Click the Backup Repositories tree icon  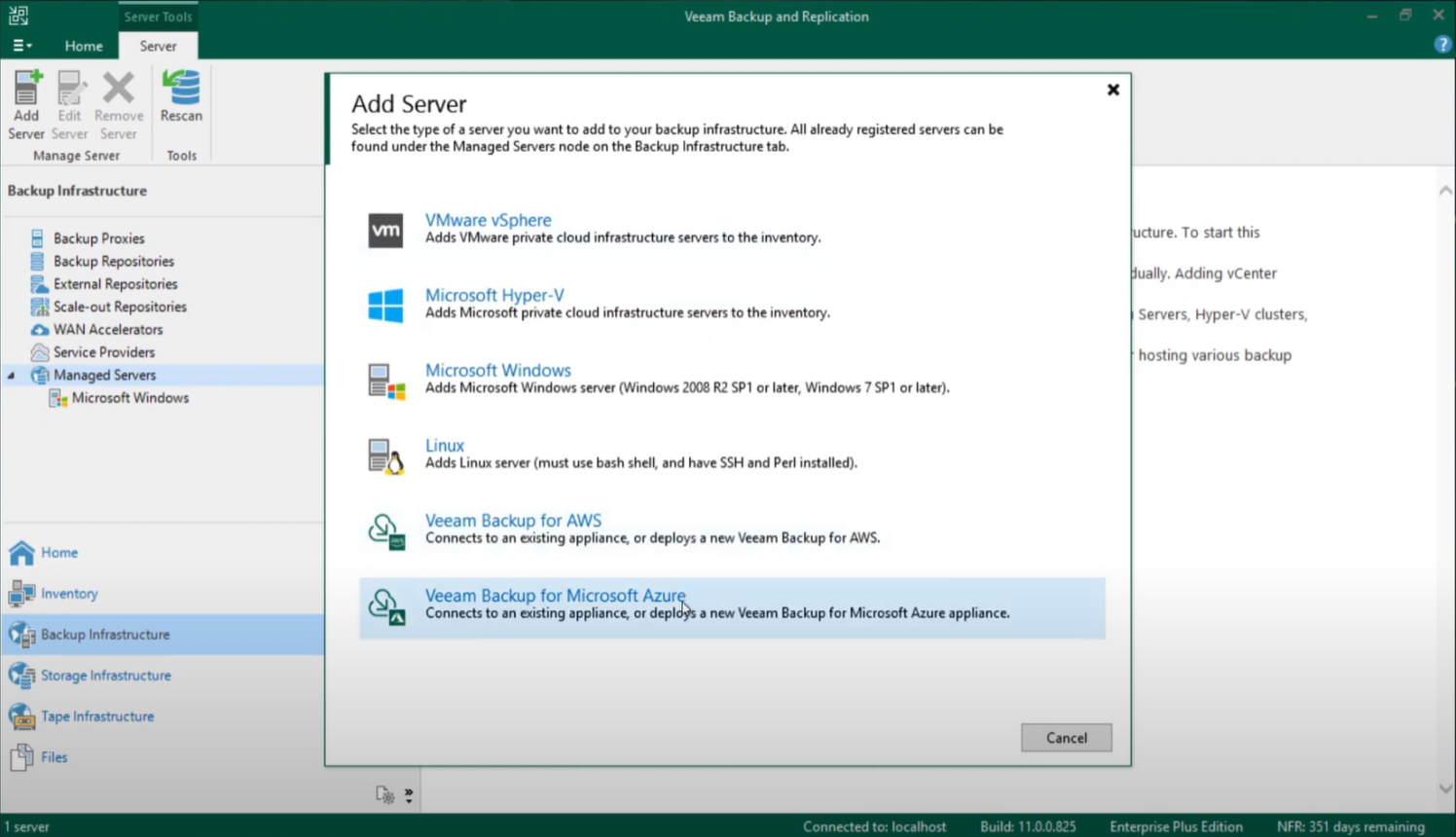(x=38, y=261)
